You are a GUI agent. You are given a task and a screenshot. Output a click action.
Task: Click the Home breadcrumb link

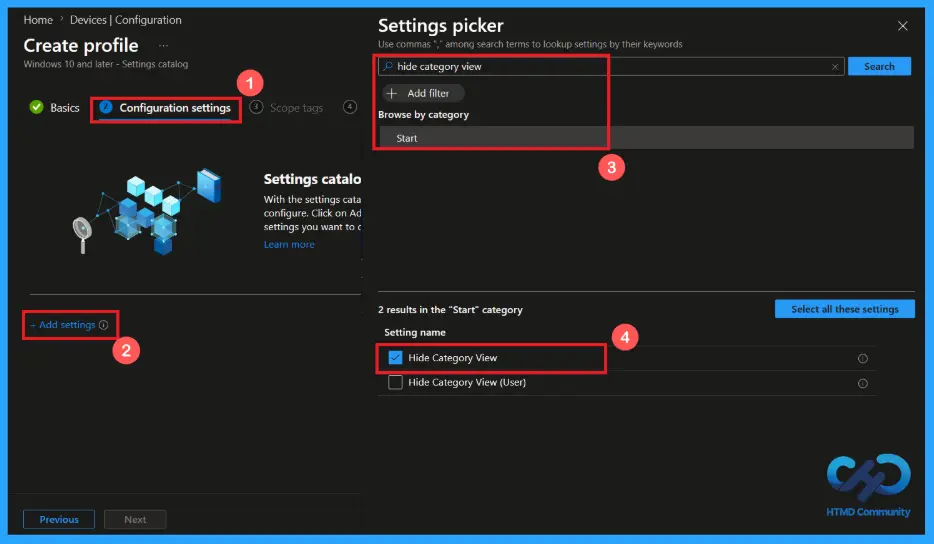pos(38,20)
